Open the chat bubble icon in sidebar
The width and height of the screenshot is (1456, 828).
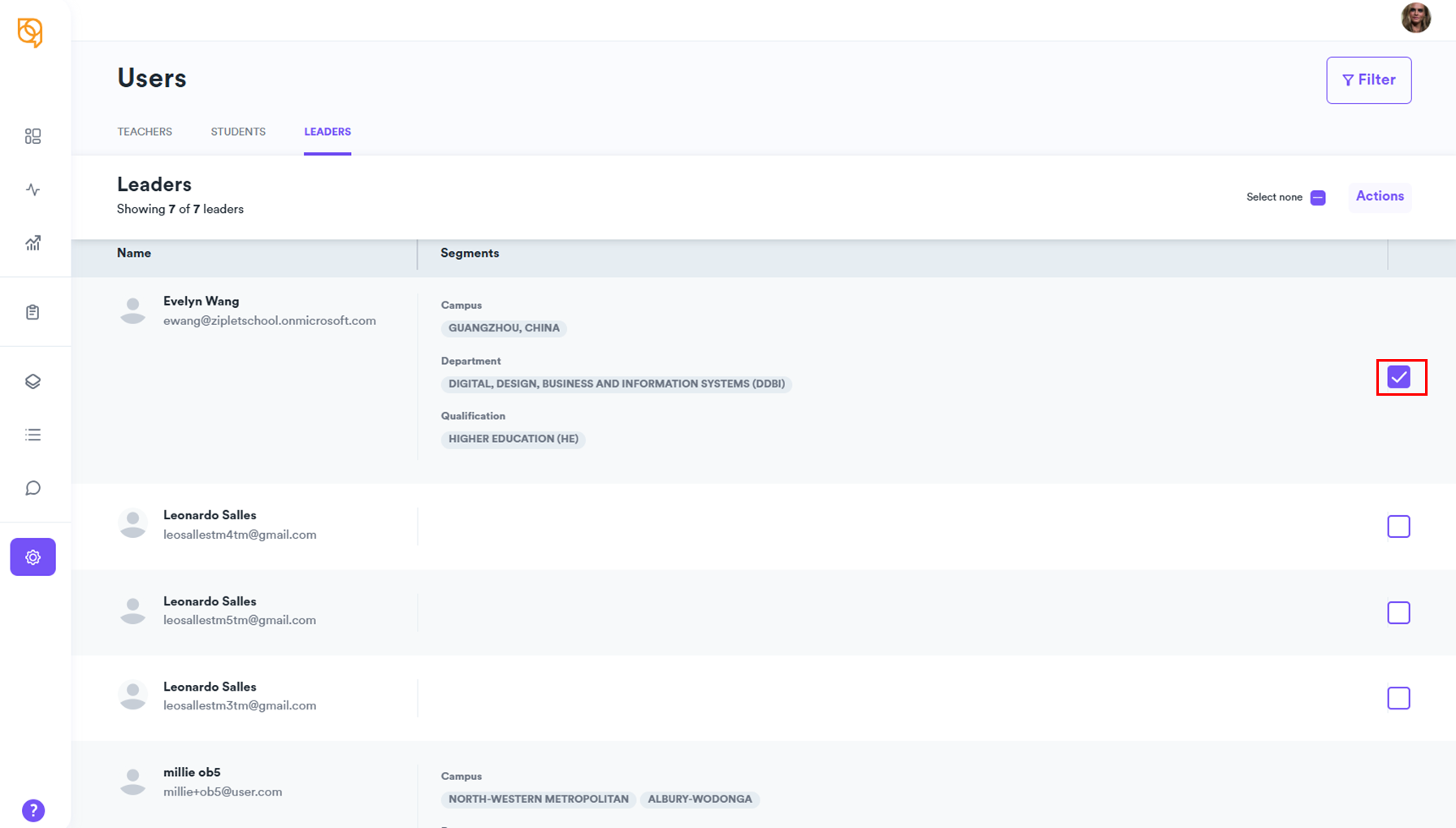(32, 488)
